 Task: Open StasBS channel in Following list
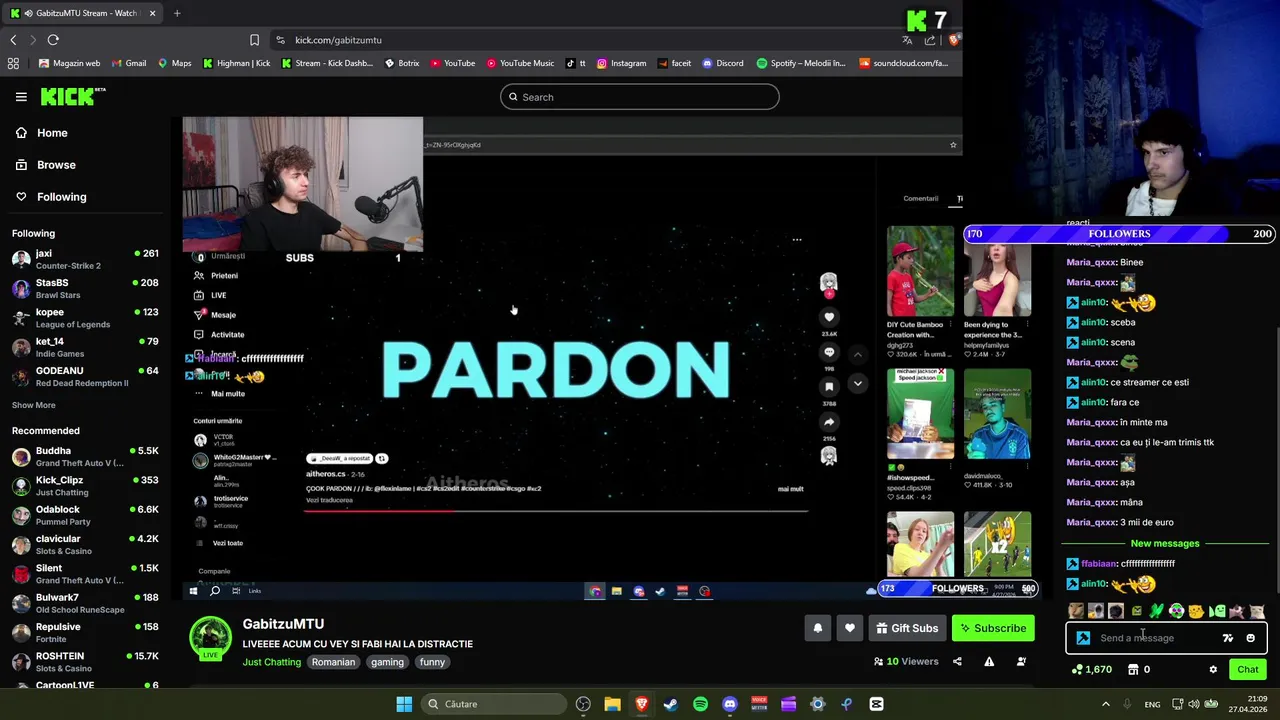click(85, 288)
